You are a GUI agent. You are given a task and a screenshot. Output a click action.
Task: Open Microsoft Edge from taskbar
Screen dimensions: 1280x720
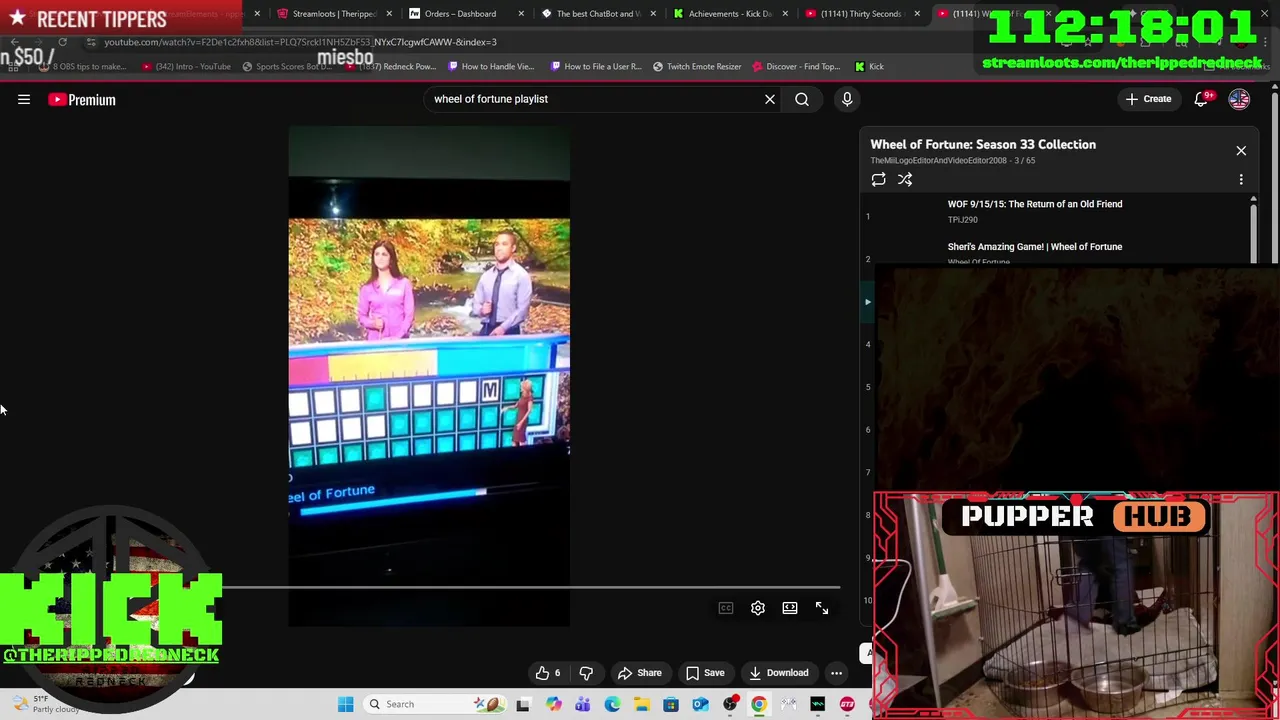(612, 704)
